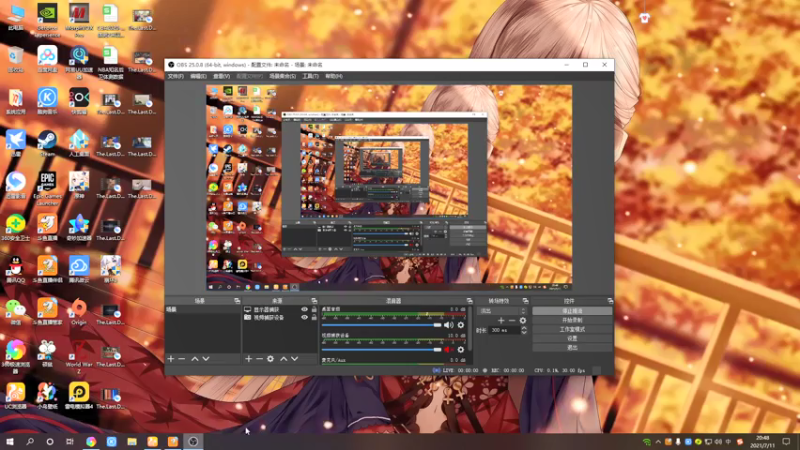Undock 场景 panel via pop-out icon
800x450 pixels.
[x=237, y=301]
